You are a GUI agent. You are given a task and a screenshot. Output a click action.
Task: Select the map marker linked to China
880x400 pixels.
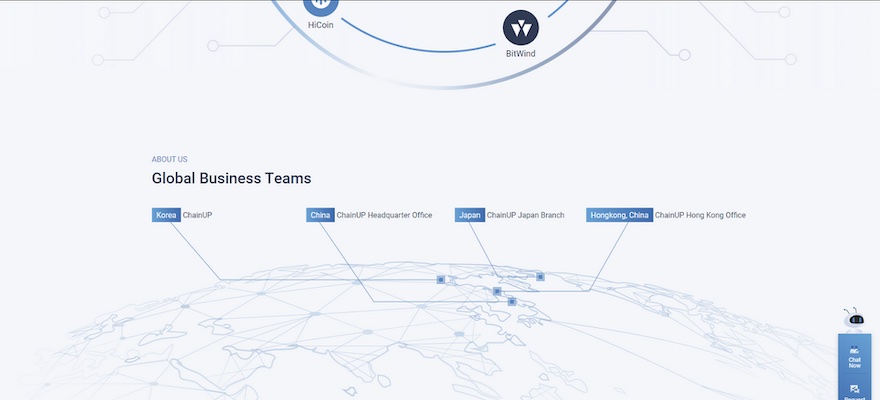pyautogui.click(x=511, y=301)
